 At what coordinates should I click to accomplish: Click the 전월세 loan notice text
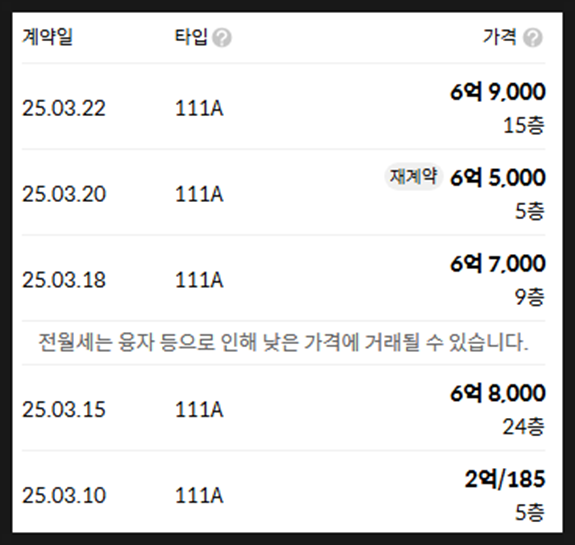tap(283, 342)
